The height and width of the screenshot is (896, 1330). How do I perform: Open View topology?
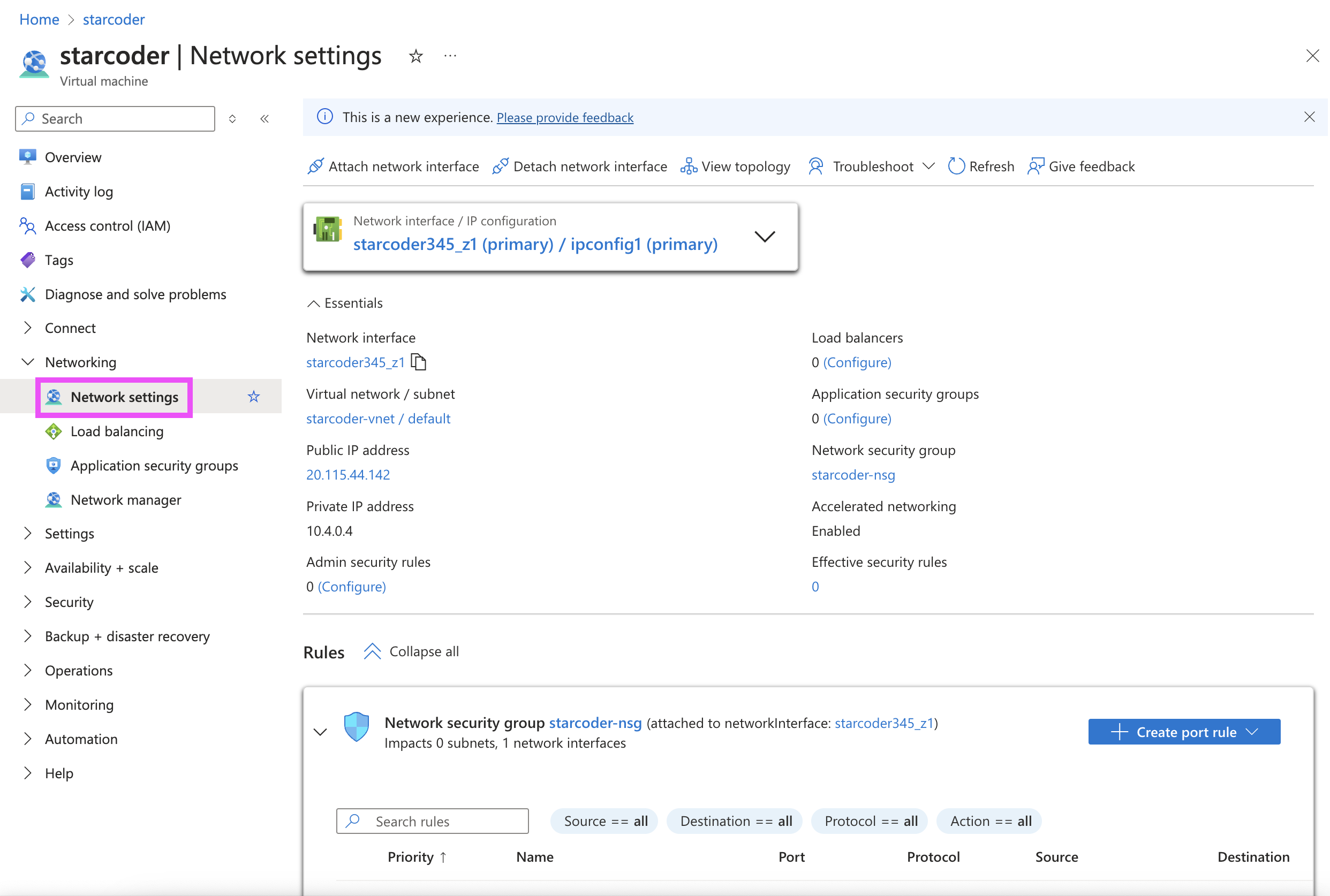[735, 166]
